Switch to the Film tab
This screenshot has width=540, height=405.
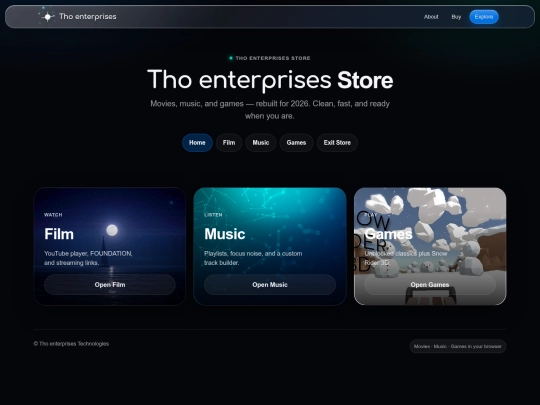pos(229,143)
